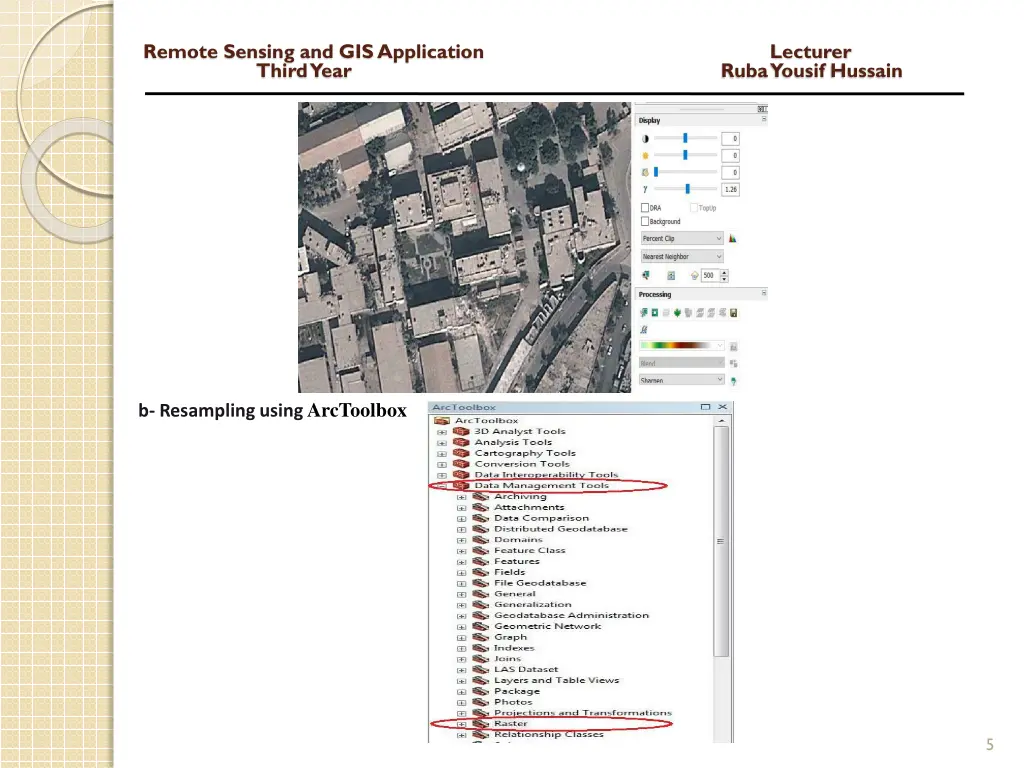Click the gamma value field 1.26

(x=730, y=189)
